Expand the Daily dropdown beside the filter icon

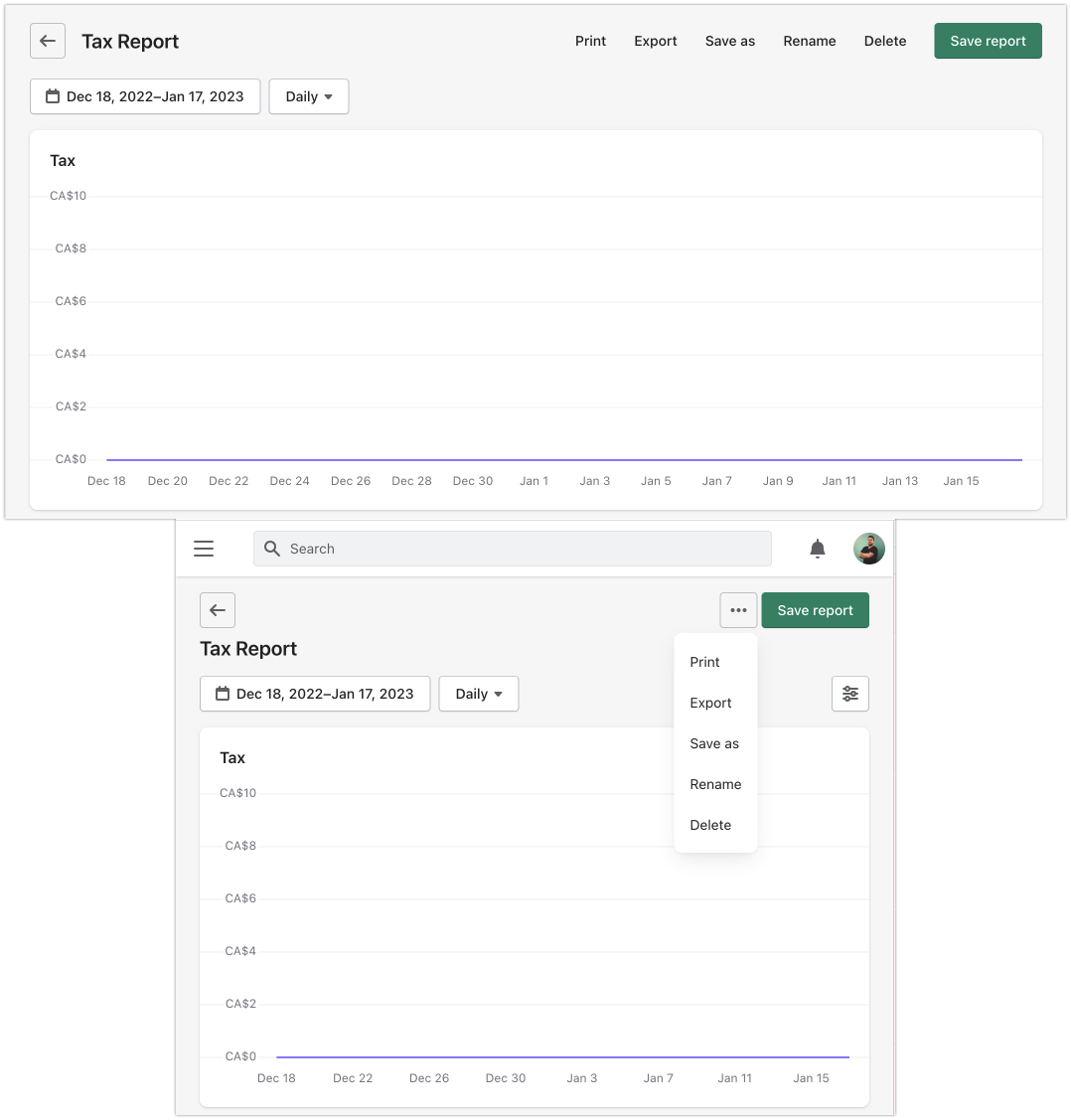(x=479, y=694)
